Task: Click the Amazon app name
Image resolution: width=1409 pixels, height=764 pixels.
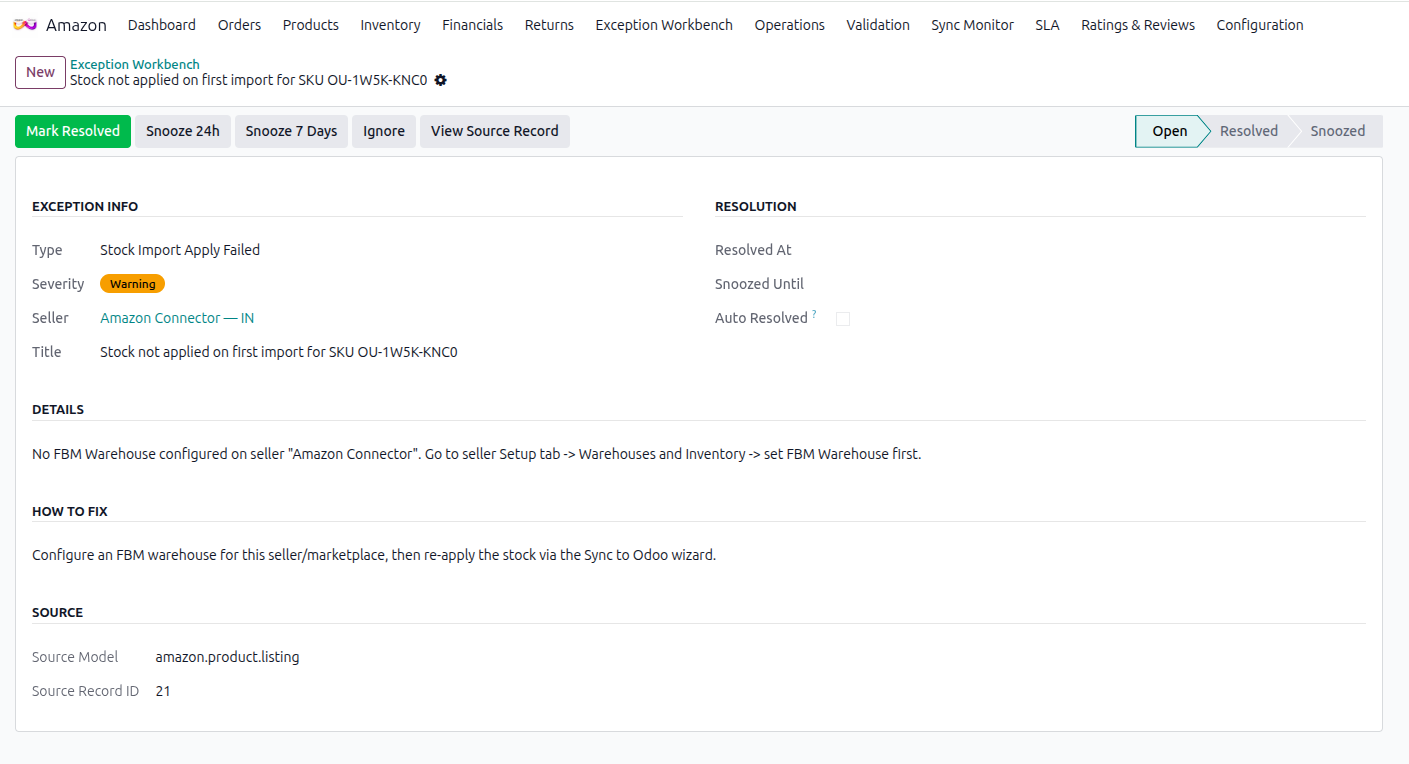Action: 76,25
